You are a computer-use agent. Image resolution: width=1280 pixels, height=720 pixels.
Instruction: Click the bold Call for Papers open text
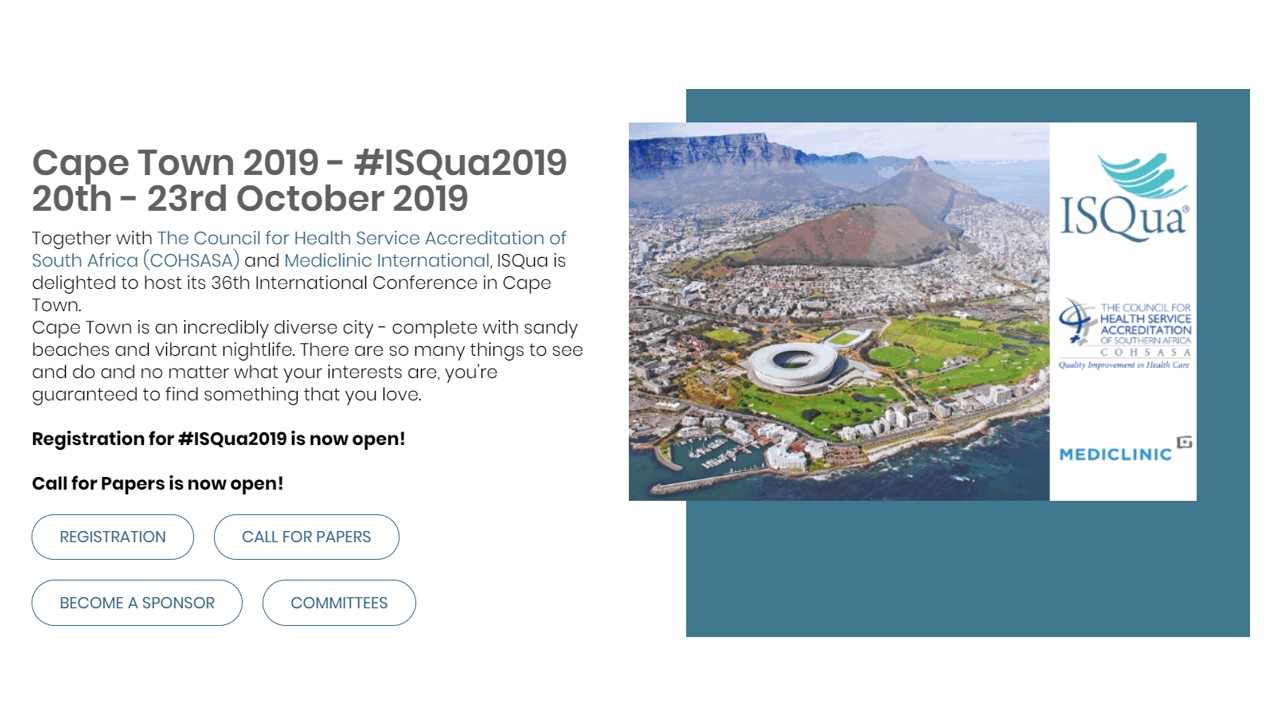[158, 483]
